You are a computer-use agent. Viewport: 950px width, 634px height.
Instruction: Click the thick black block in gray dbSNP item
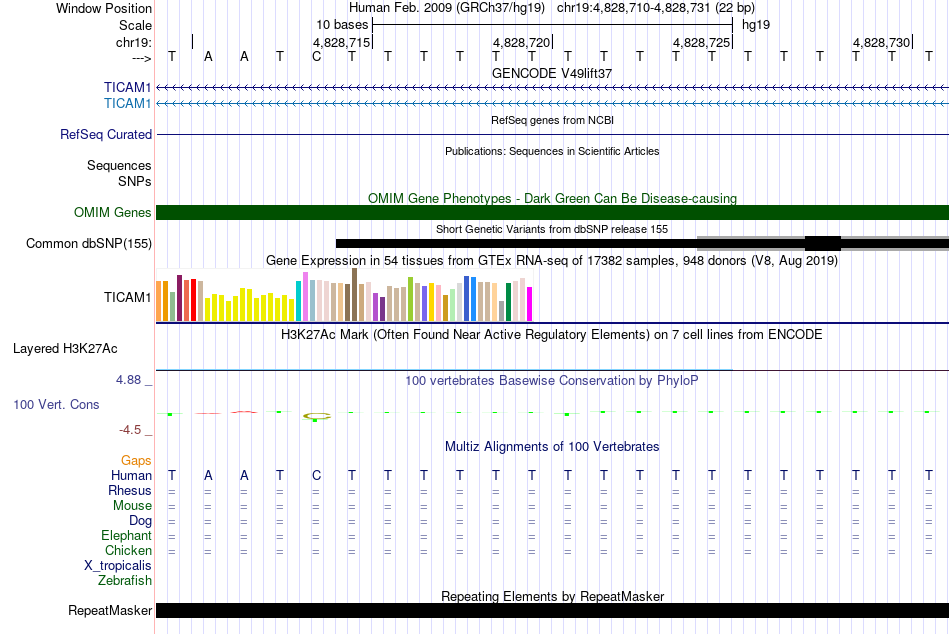pos(823,244)
